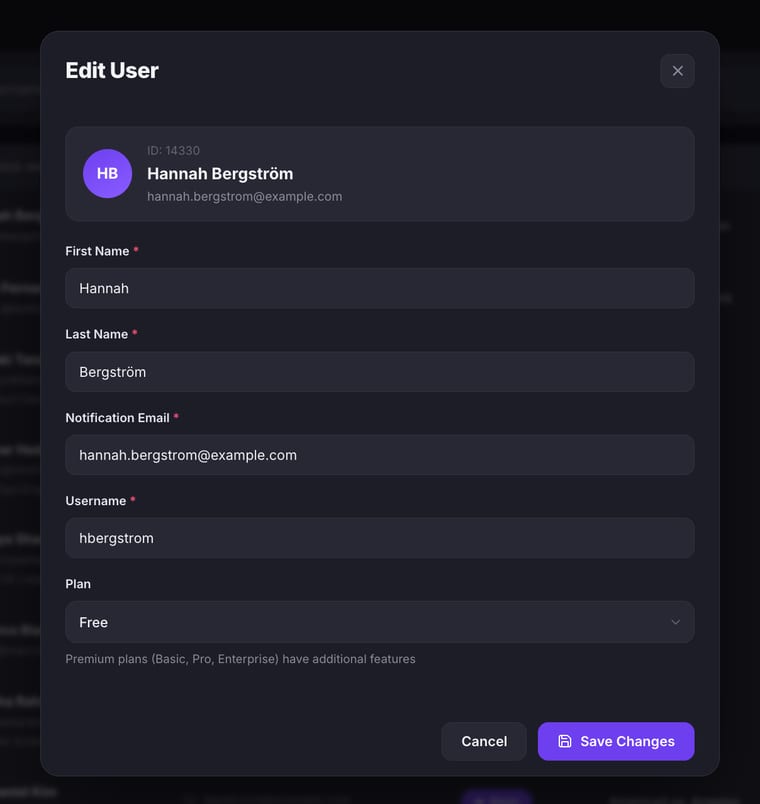Click the Notification Email label
This screenshot has height=804, width=760.
pyautogui.click(x=117, y=418)
